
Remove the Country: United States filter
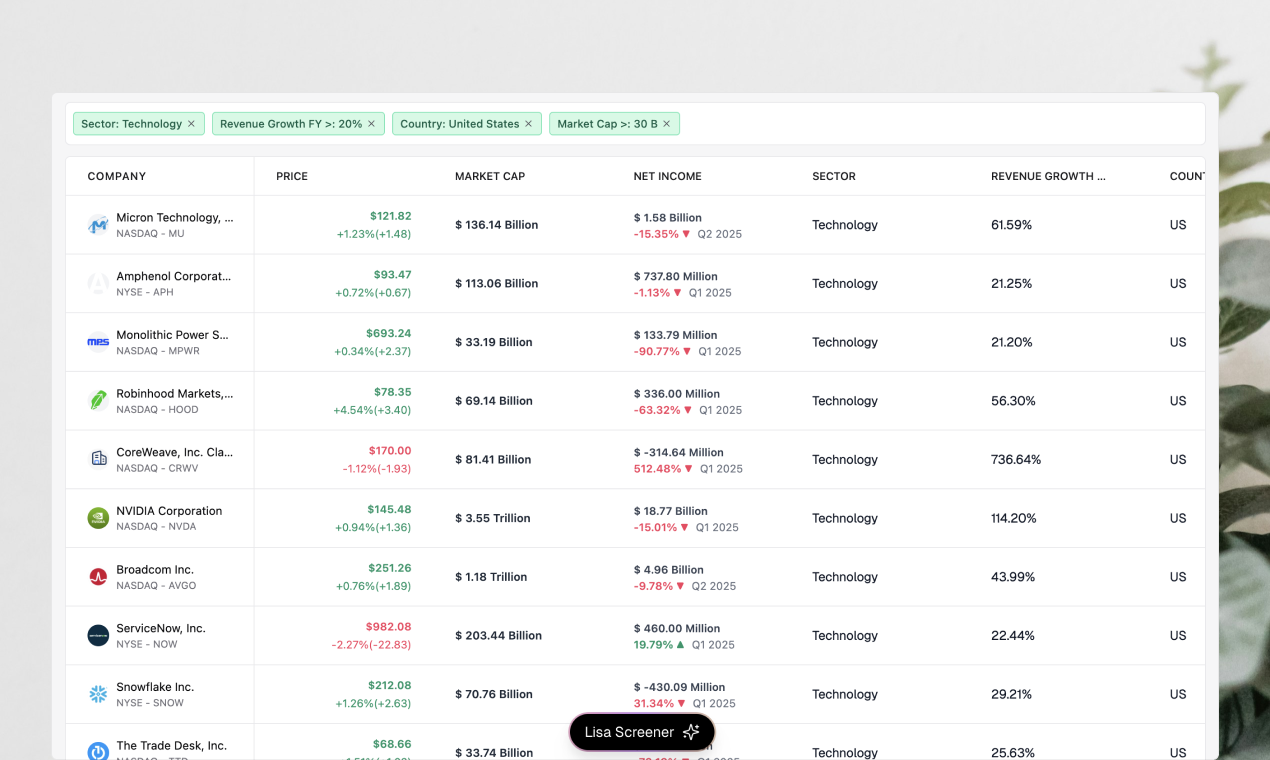pyautogui.click(x=528, y=124)
